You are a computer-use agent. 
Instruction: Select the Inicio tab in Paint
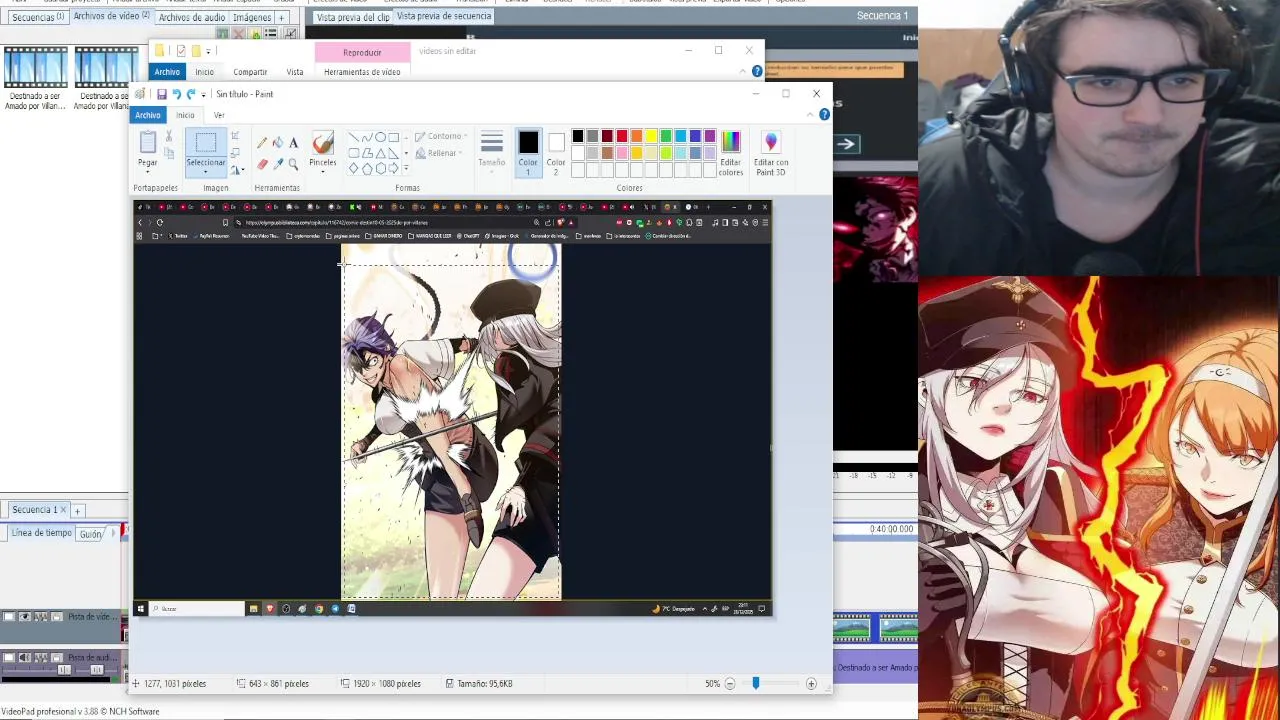point(185,115)
